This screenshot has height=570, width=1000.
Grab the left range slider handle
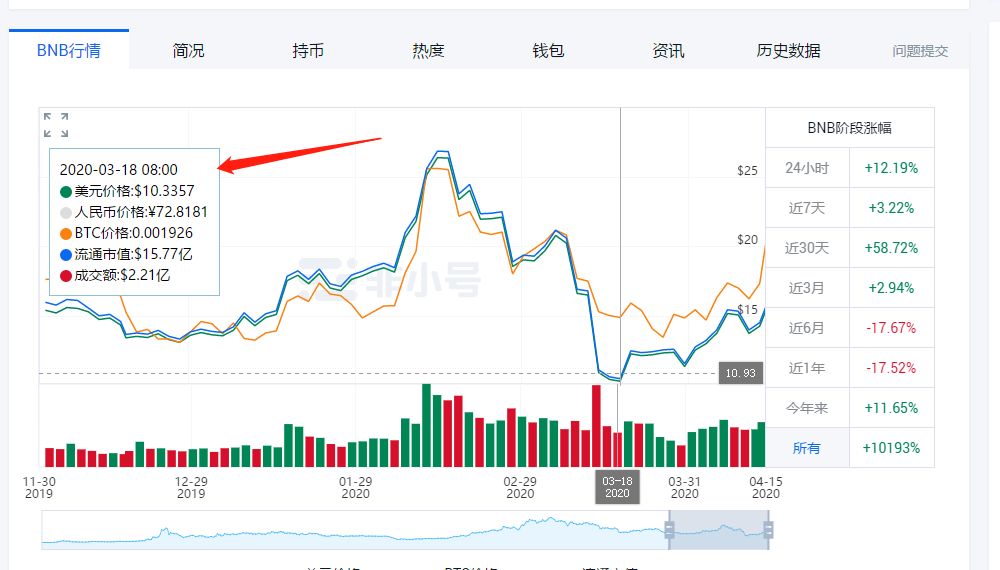click(x=669, y=530)
